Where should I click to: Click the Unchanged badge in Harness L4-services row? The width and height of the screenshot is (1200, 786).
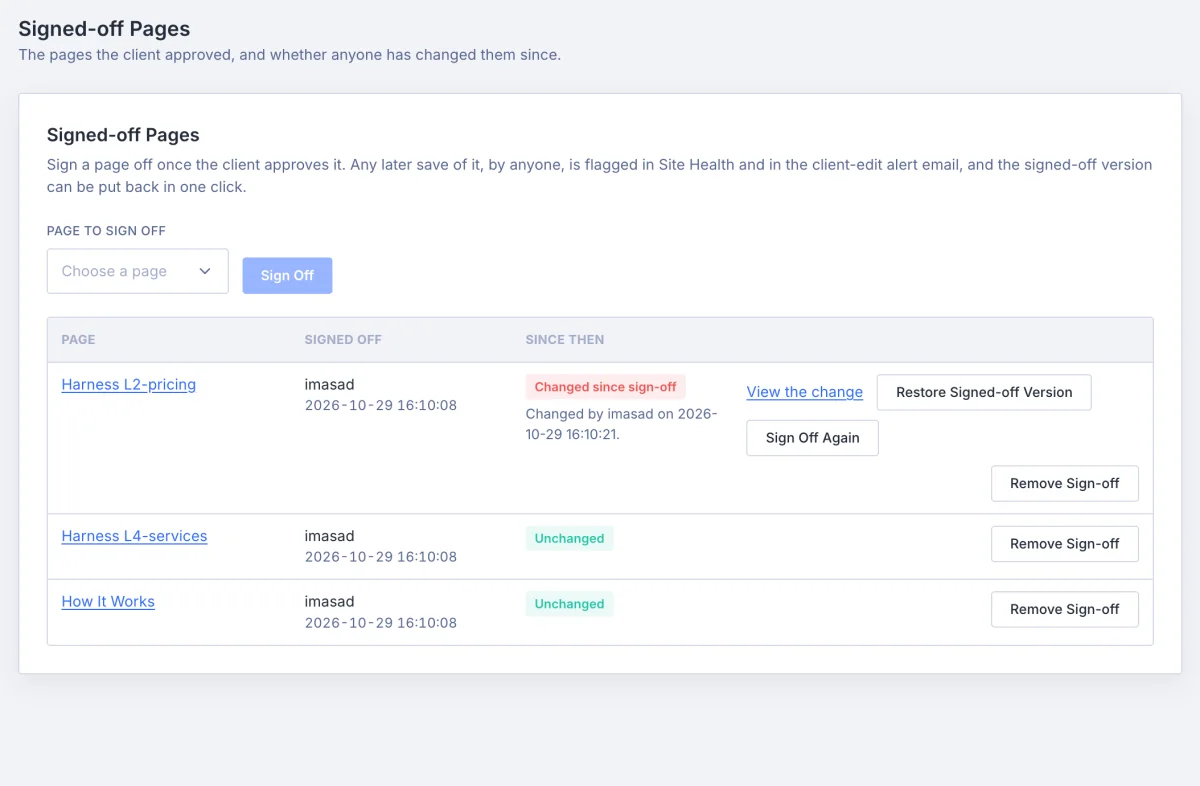569,538
